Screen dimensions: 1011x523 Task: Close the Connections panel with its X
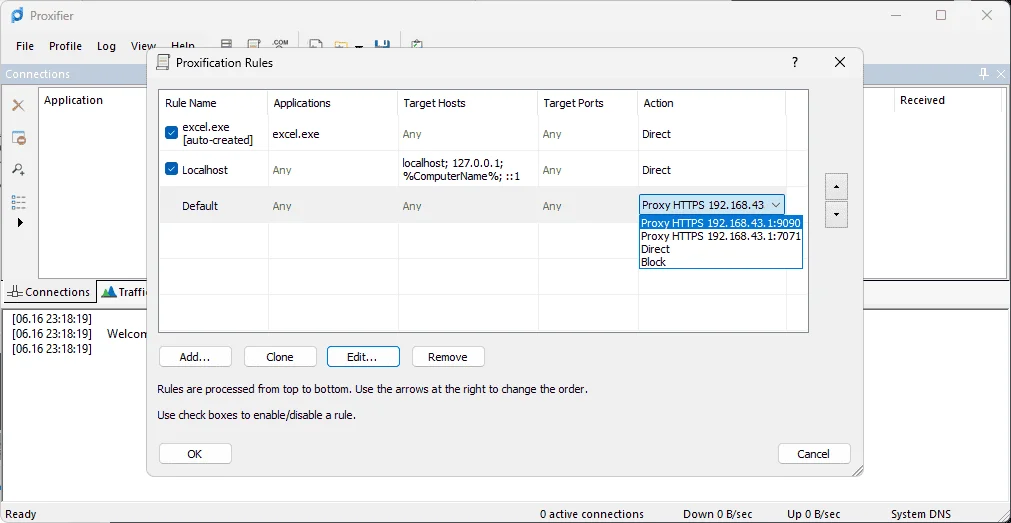pyautogui.click(x=1001, y=74)
